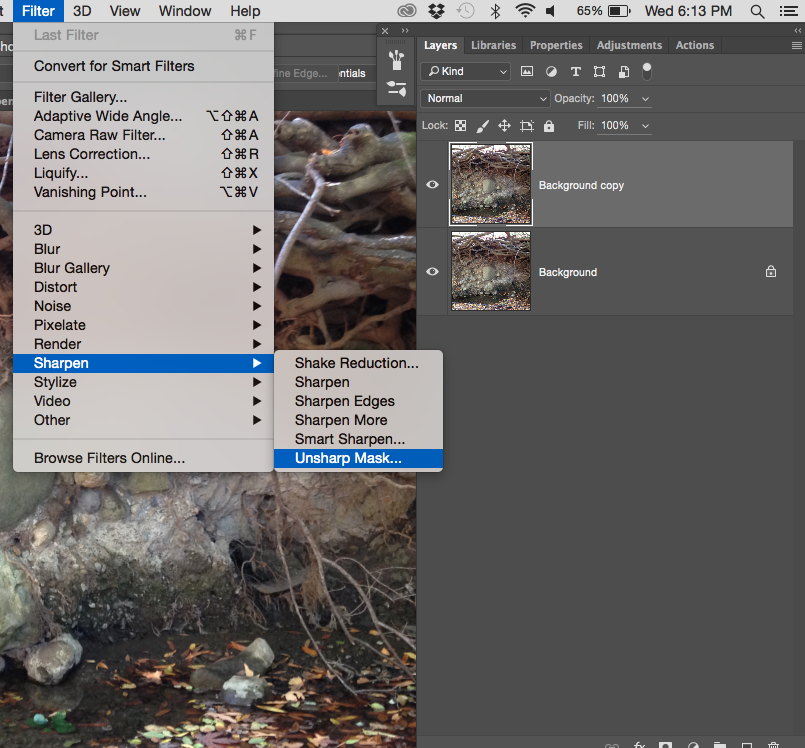Viewport: 805px width, 748px height.
Task: Expand the Blur submenu
Action: pyautogui.click(x=143, y=249)
